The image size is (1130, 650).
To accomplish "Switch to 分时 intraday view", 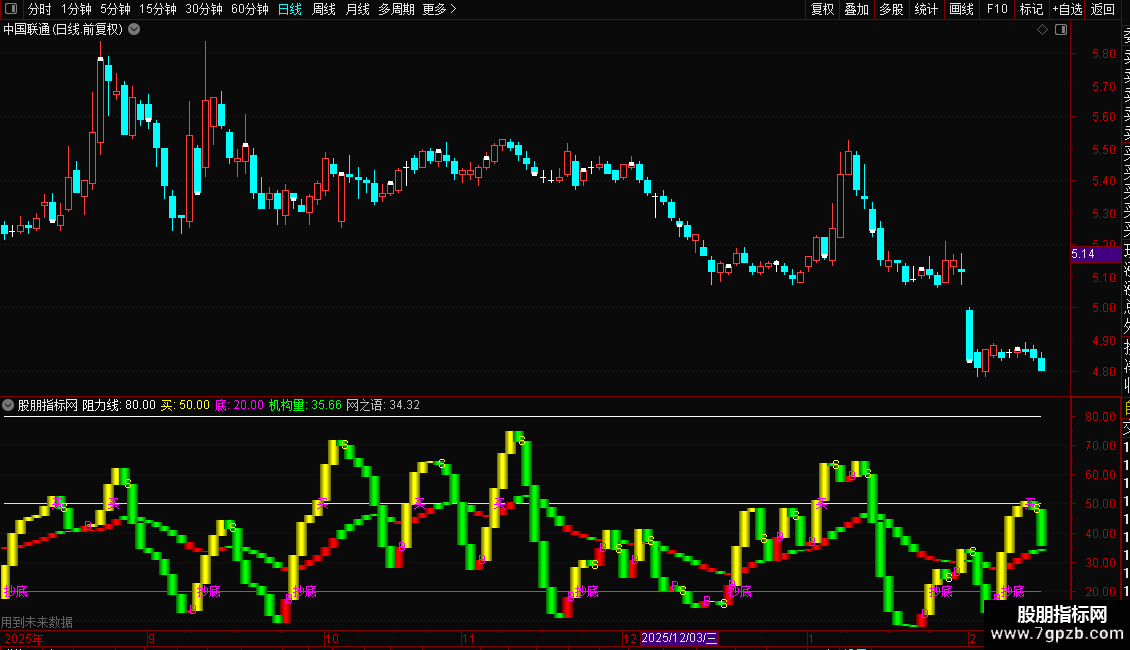I will coord(40,9).
